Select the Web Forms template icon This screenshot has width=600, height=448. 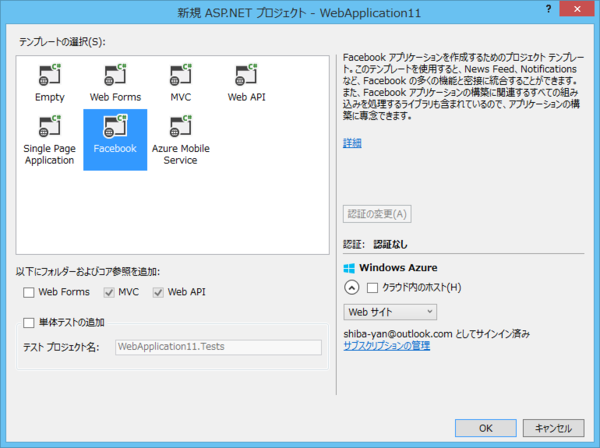tap(115, 75)
